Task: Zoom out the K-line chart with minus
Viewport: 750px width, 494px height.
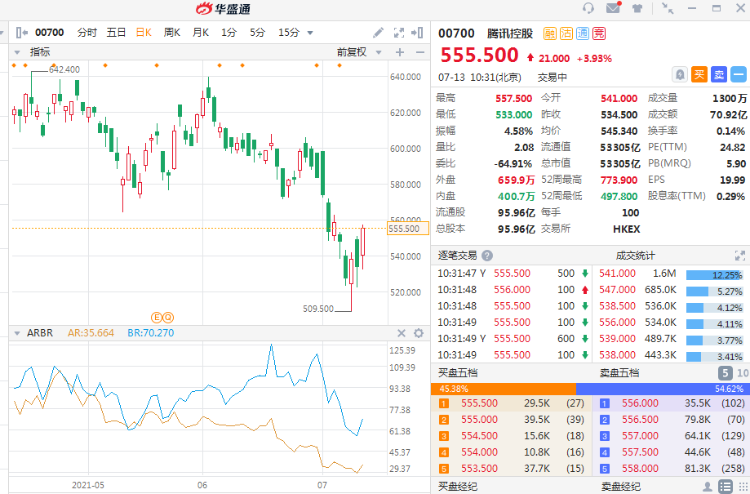Action: coord(420,52)
